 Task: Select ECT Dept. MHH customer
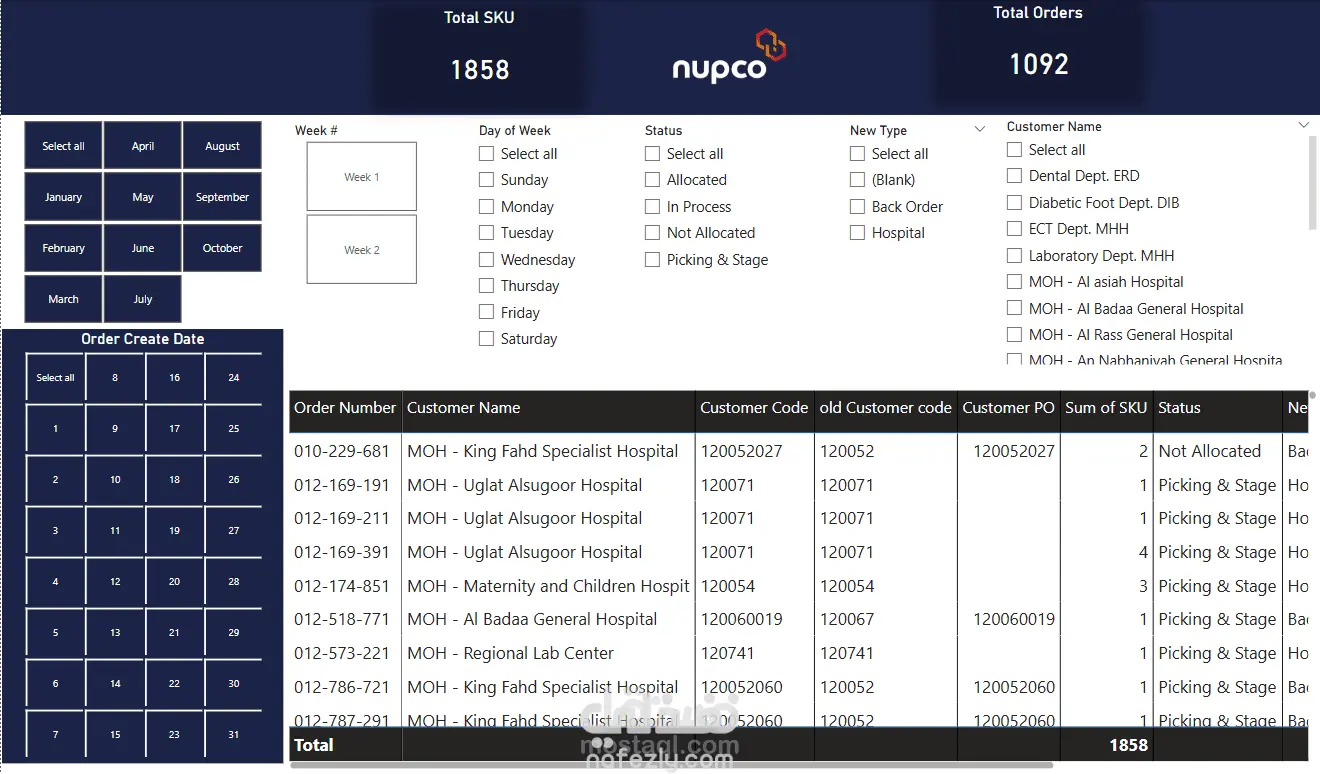tap(1014, 229)
